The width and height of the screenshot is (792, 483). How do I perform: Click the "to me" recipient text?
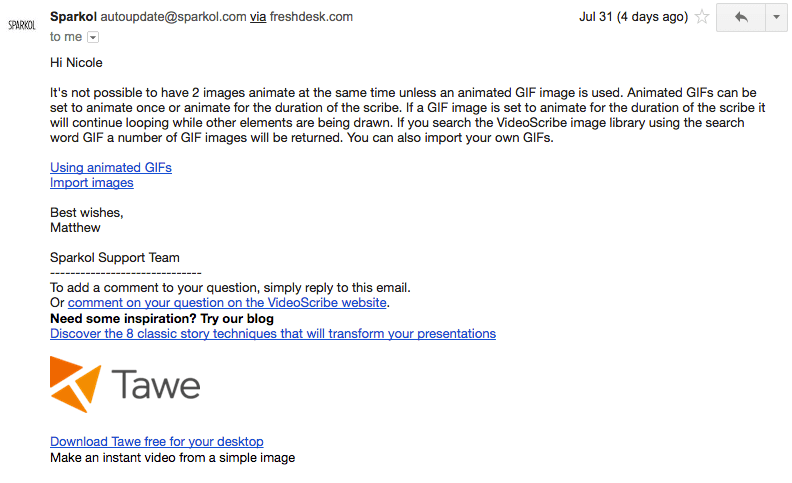[66, 37]
